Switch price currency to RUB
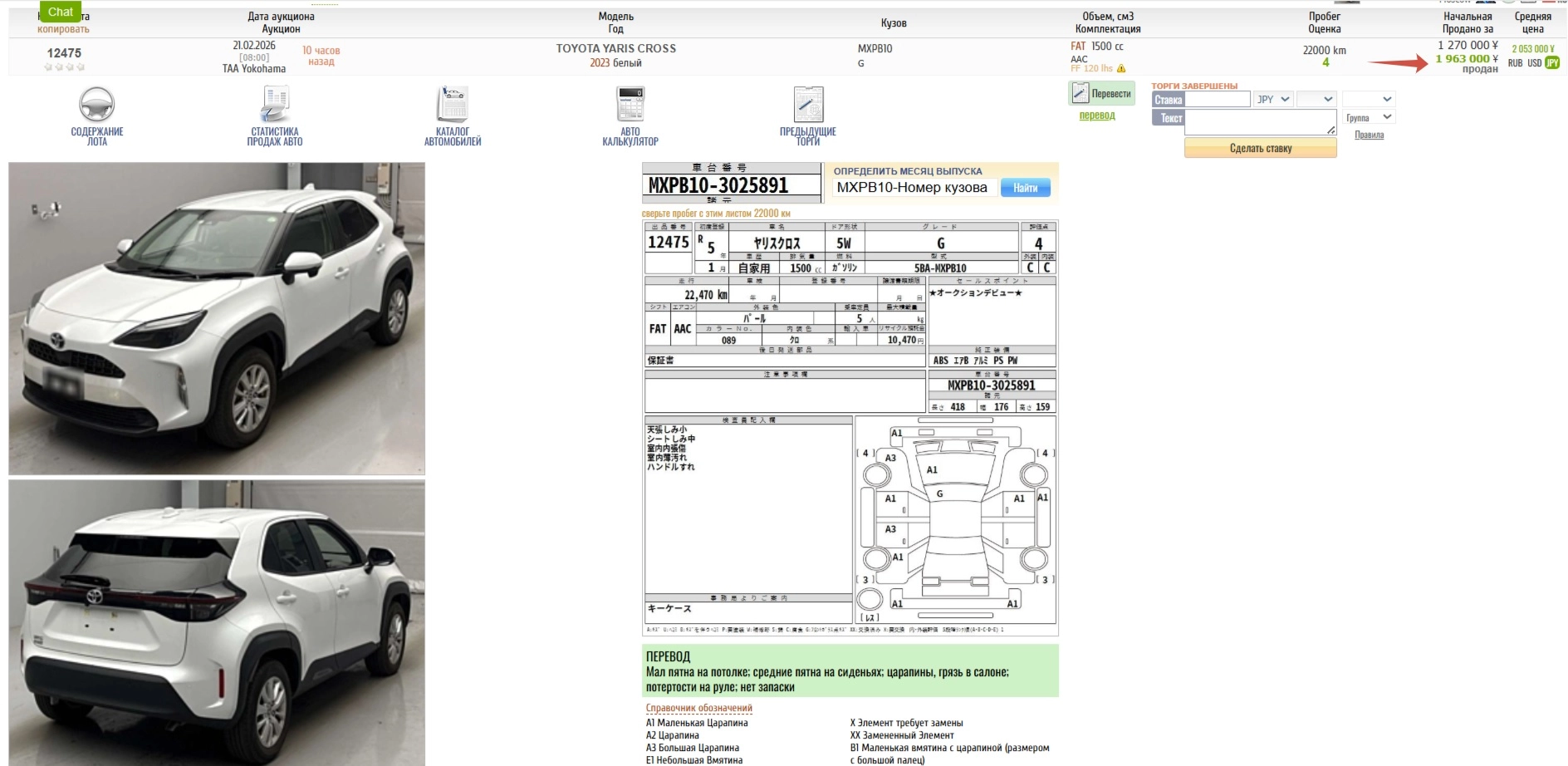This screenshot has width=1568, height=766. tap(1515, 63)
